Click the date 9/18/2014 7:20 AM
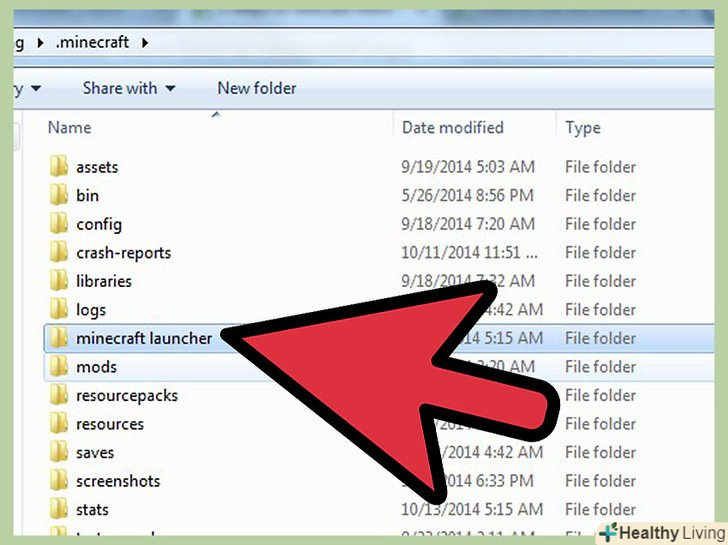The height and width of the screenshot is (545, 728). [468, 224]
